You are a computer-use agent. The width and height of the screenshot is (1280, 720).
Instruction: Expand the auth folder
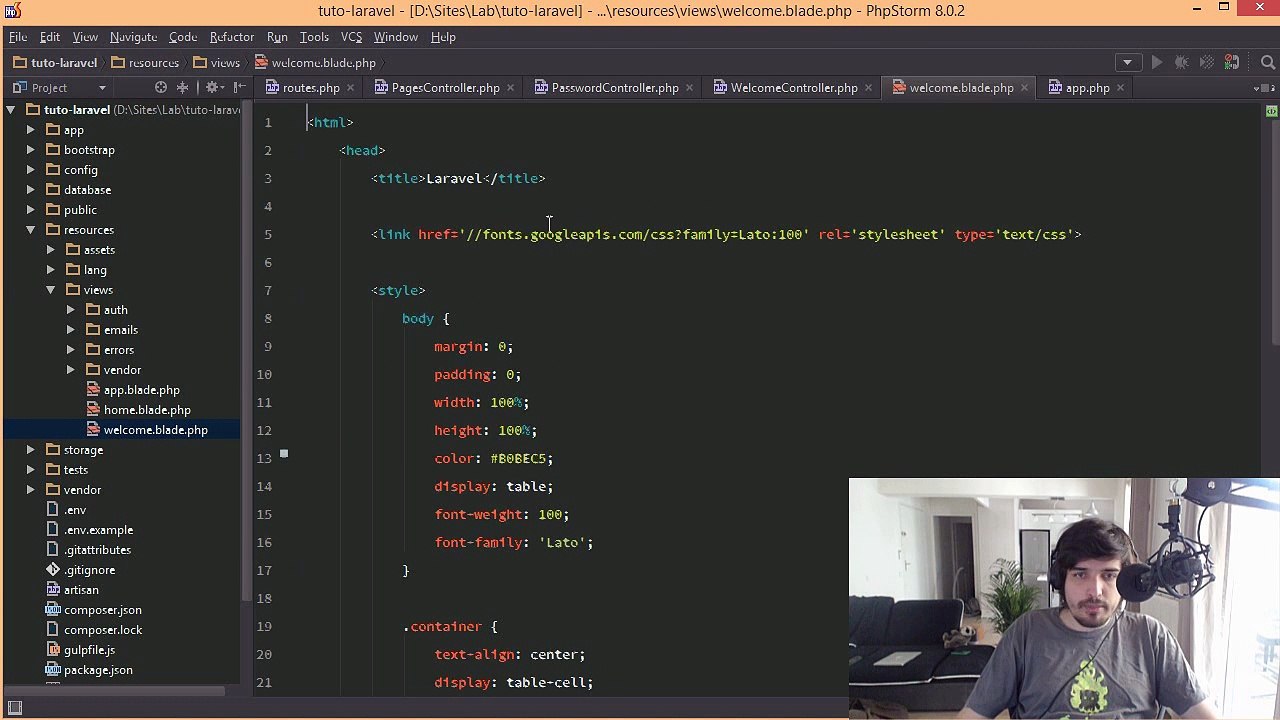pyautogui.click(x=70, y=310)
